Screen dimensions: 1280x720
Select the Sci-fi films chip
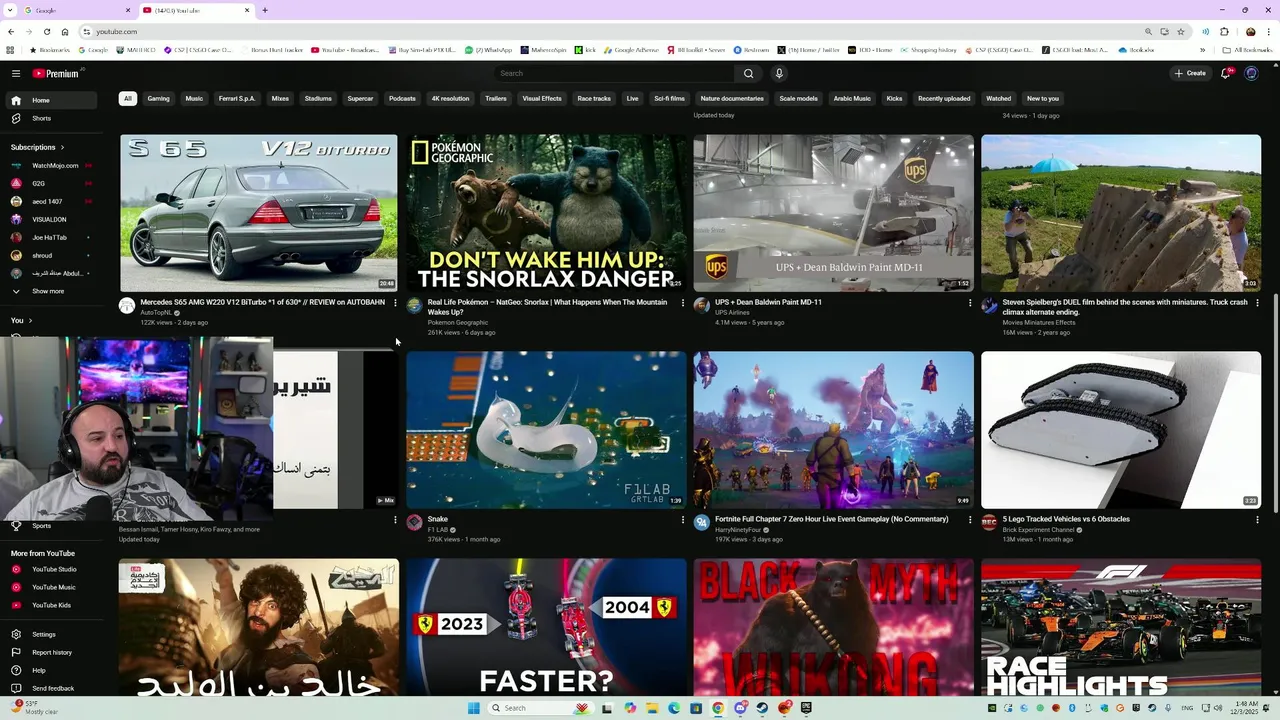[x=670, y=98]
